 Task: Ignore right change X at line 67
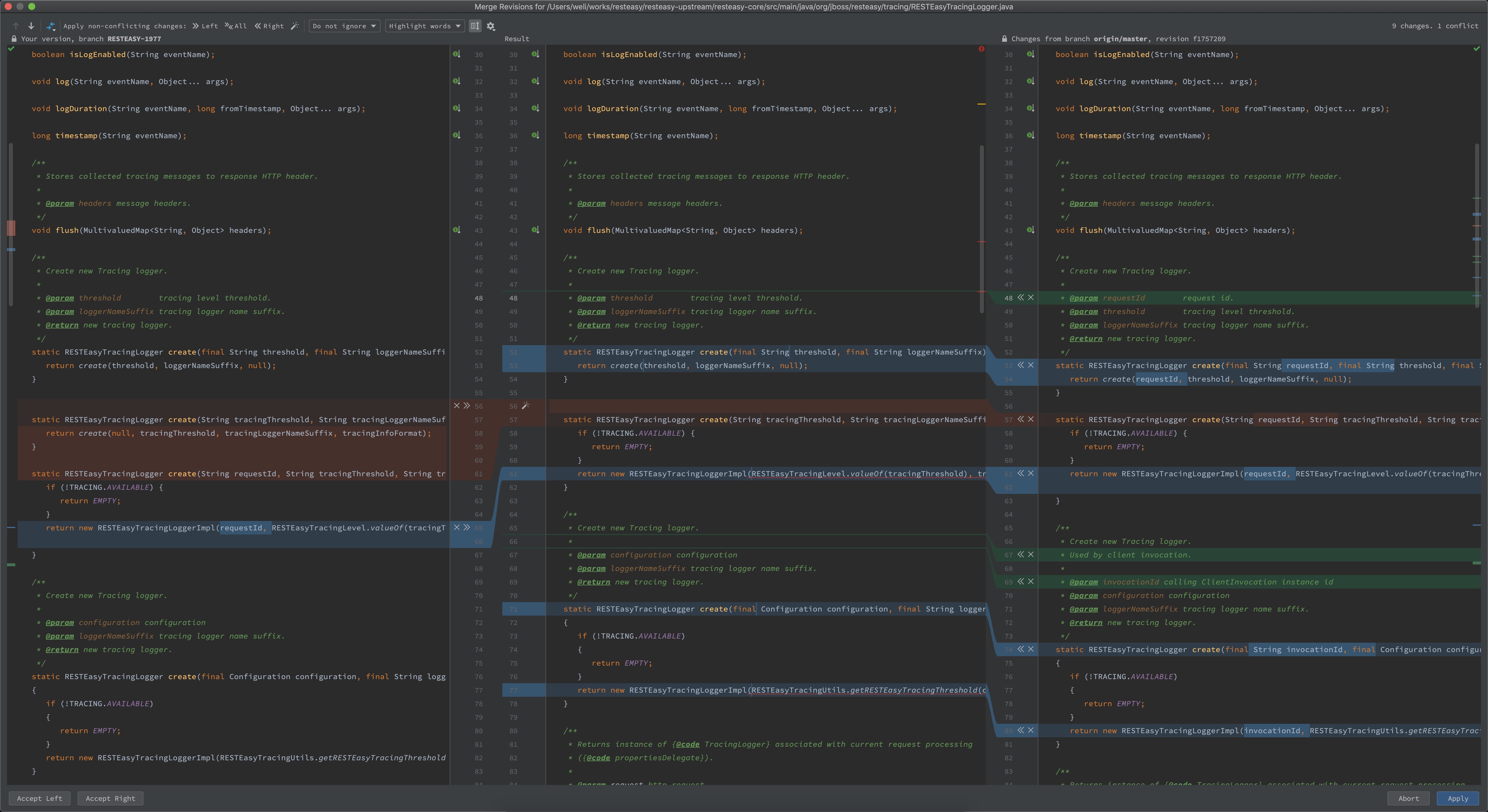pos(1030,554)
